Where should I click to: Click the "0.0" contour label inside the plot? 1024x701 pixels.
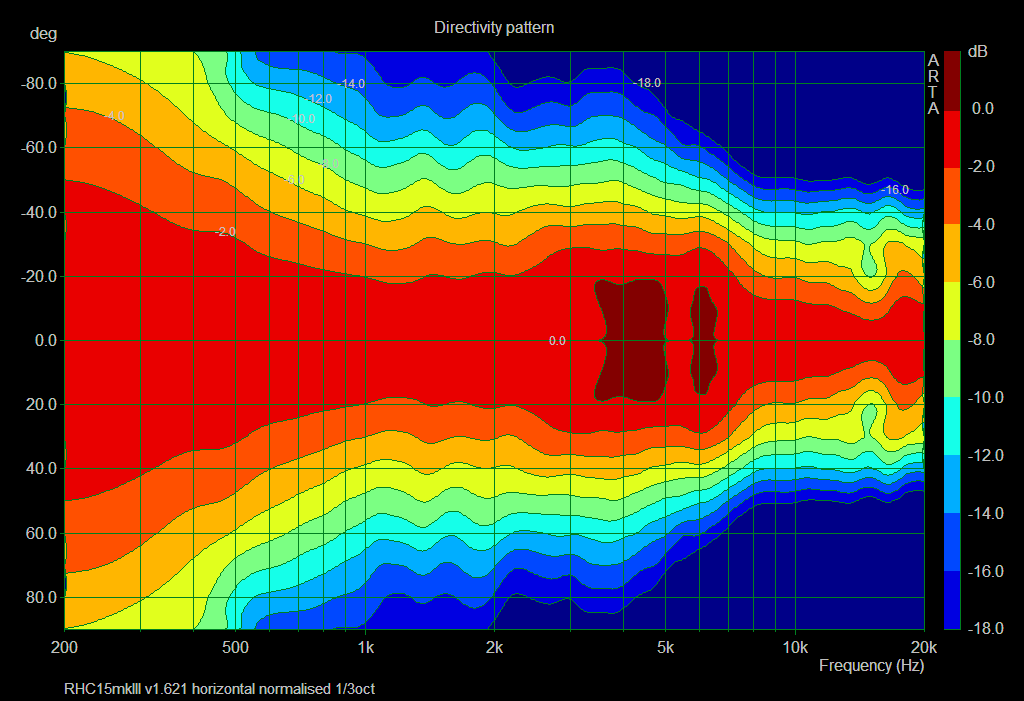tap(557, 340)
